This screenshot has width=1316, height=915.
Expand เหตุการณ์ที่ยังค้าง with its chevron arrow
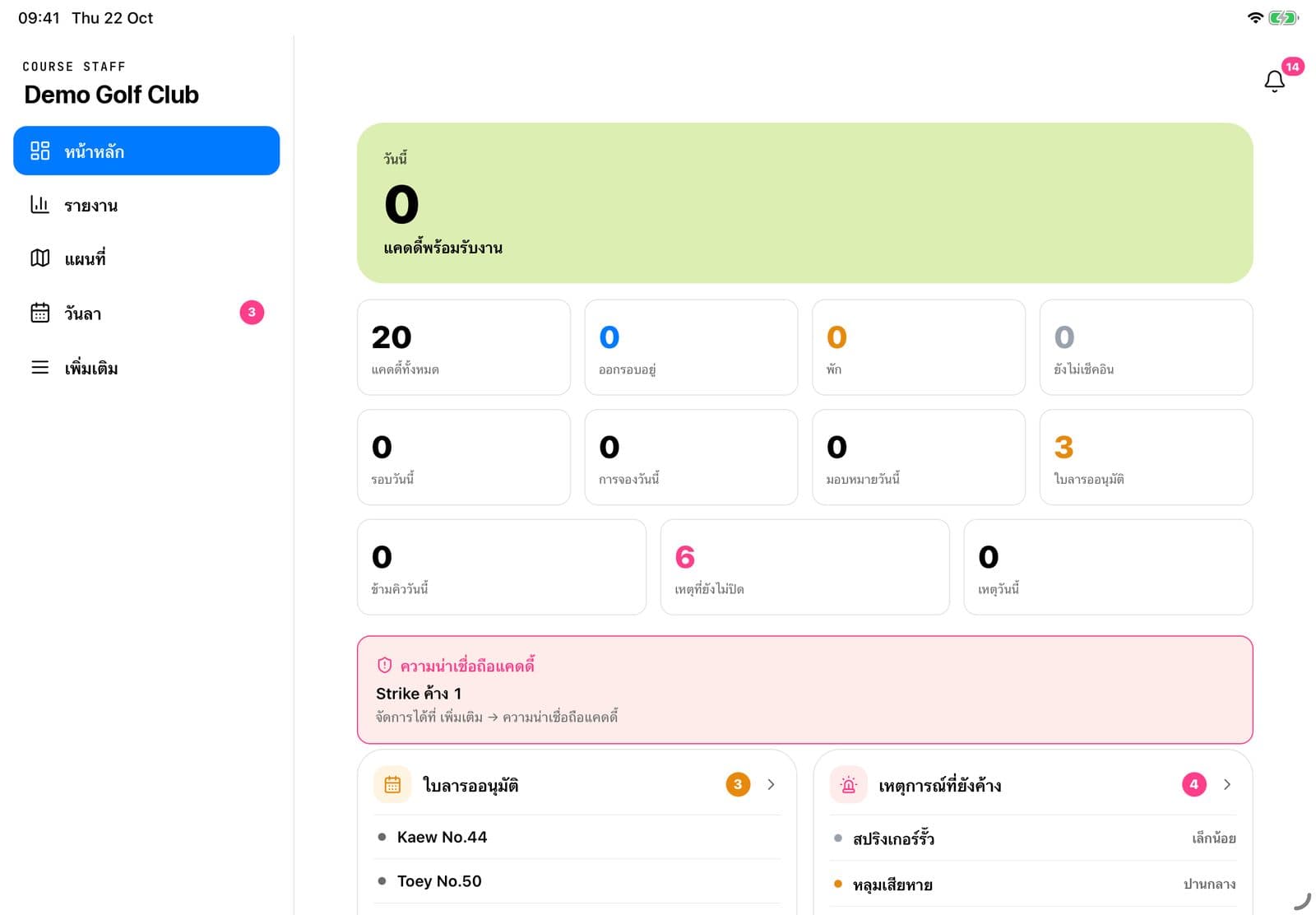(1227, 784)
